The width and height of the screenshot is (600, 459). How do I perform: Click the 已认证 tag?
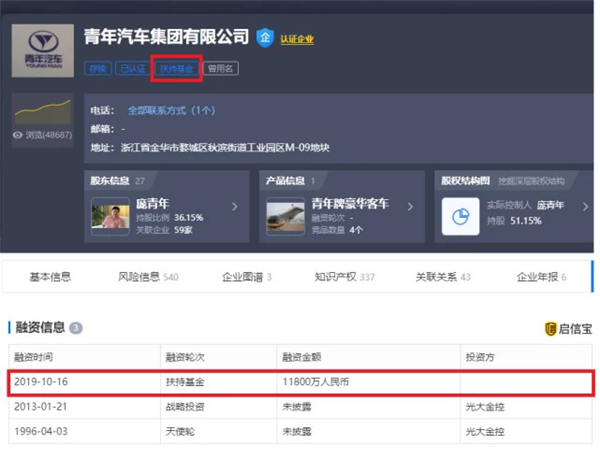(x=133, y=69)
